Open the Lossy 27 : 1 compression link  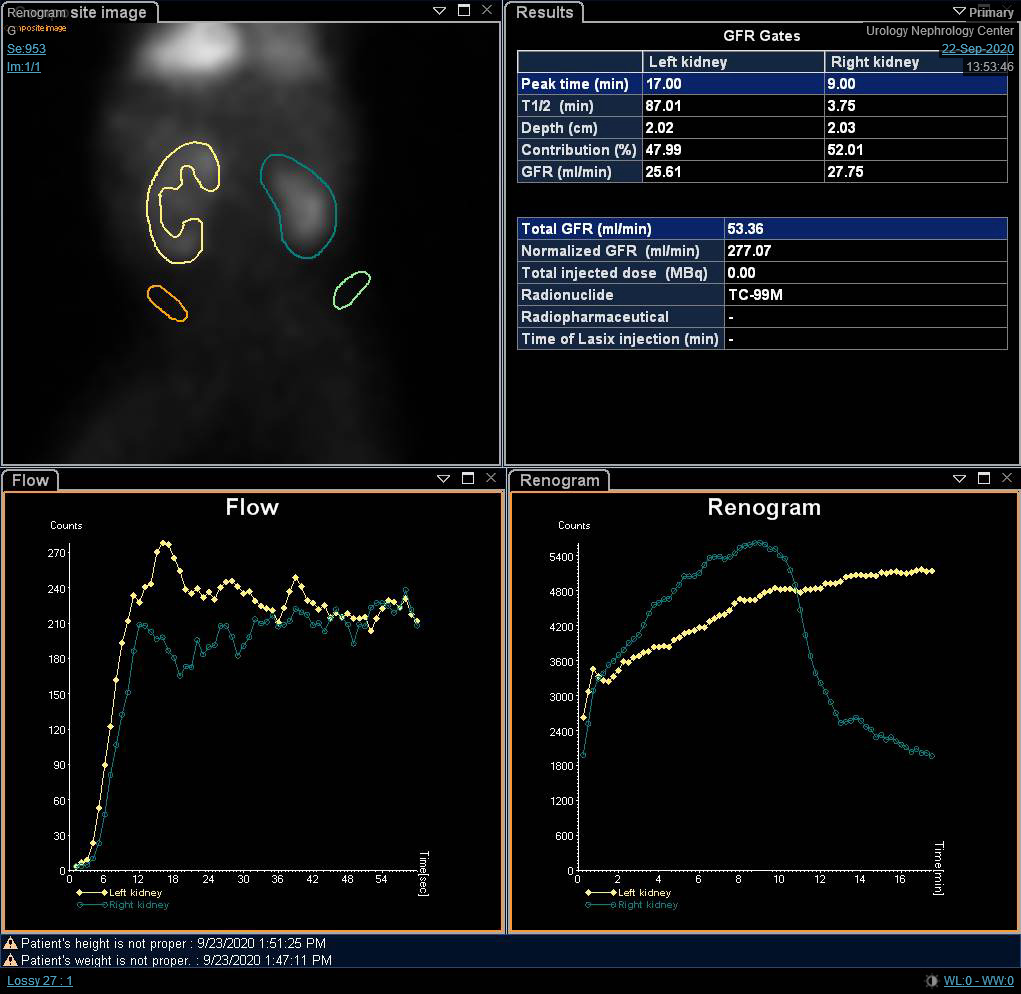(40, 981)
